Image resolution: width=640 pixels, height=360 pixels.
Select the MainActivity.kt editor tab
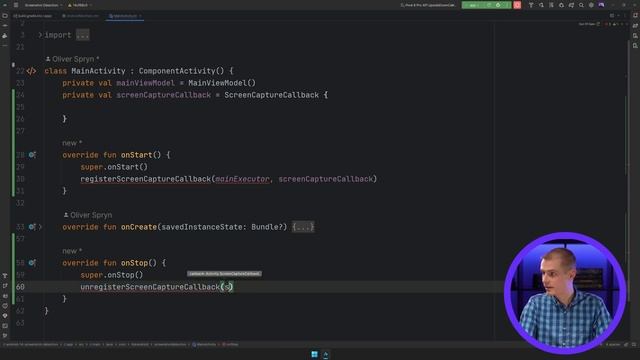pos(123,16)
